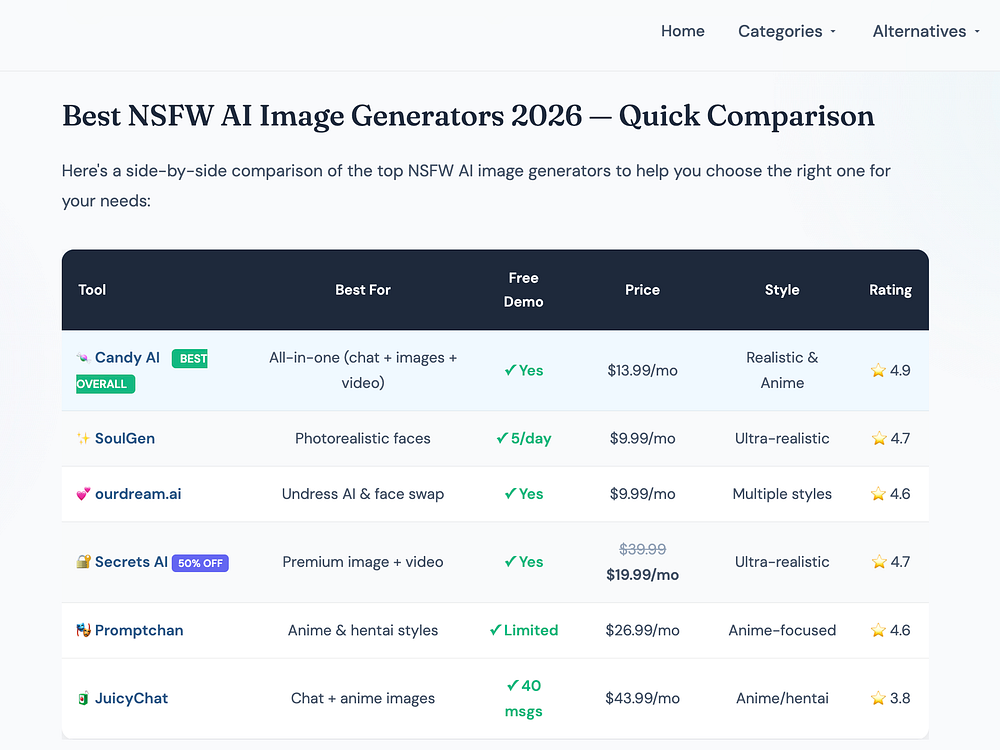
Task: Click the $9.99/mo price in SoulGen row
Action: click(x=642, y=438)
